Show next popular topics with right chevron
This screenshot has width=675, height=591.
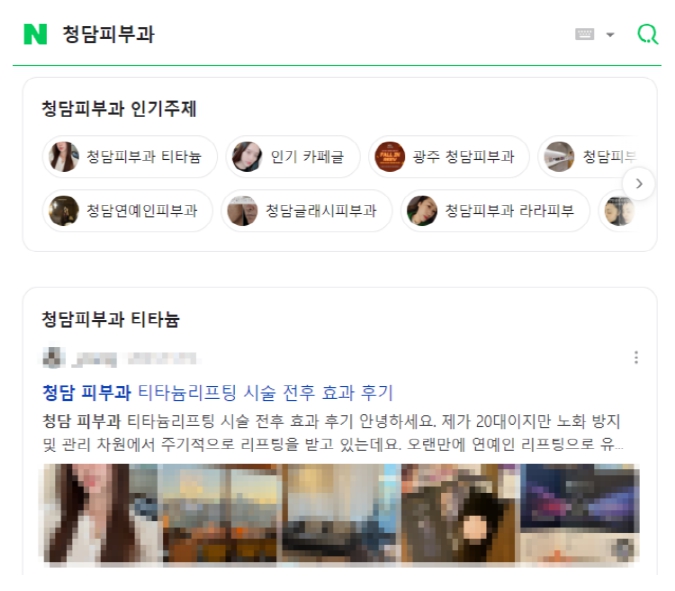point(639,184)
